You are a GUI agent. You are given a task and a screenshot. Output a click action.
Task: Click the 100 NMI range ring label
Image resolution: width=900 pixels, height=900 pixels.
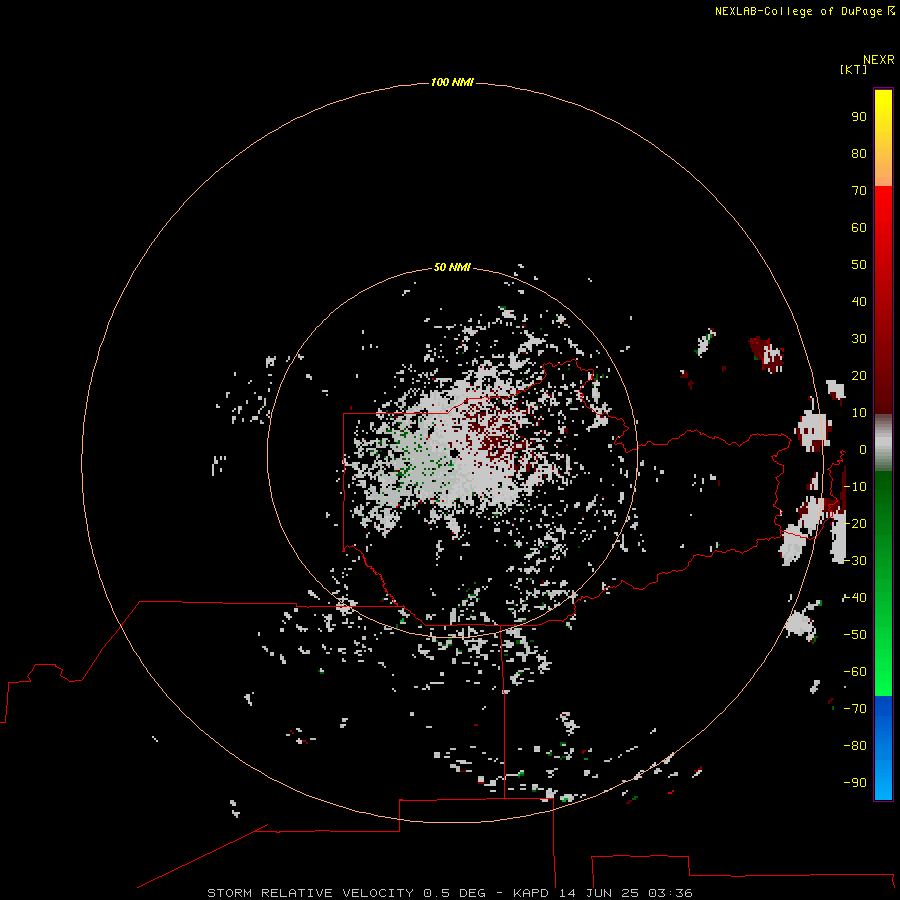(x=452, y=82)
